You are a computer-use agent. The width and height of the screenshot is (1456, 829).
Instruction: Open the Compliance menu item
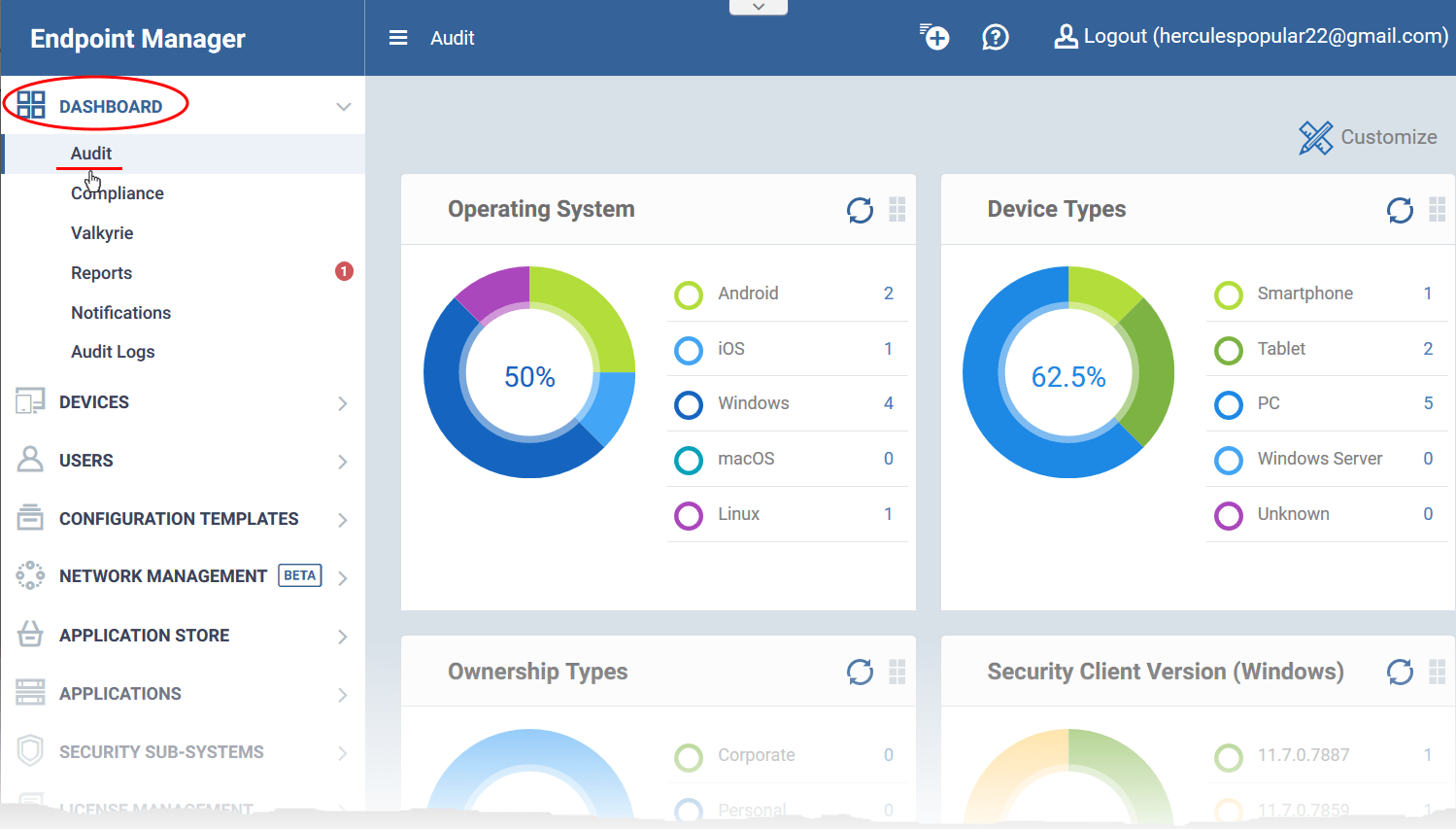point(117,192)
